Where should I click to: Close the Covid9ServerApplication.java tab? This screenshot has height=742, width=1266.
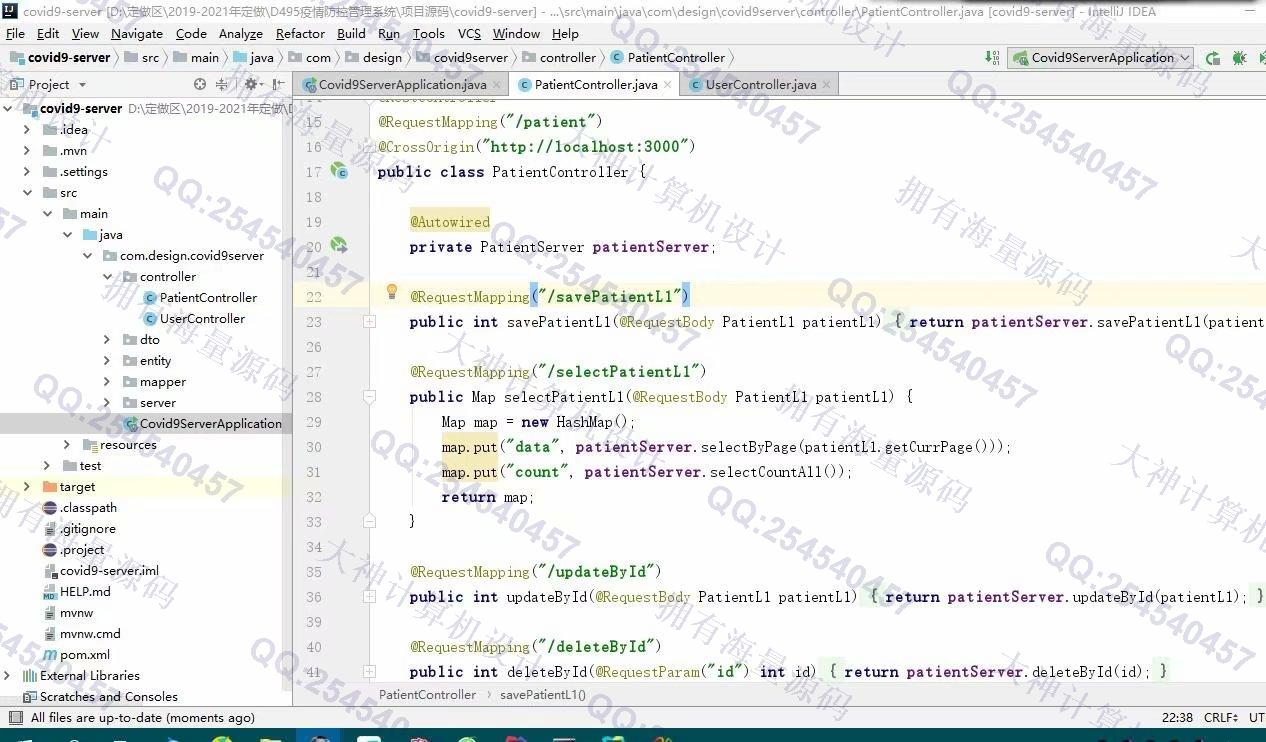click(x=498, y=85)
